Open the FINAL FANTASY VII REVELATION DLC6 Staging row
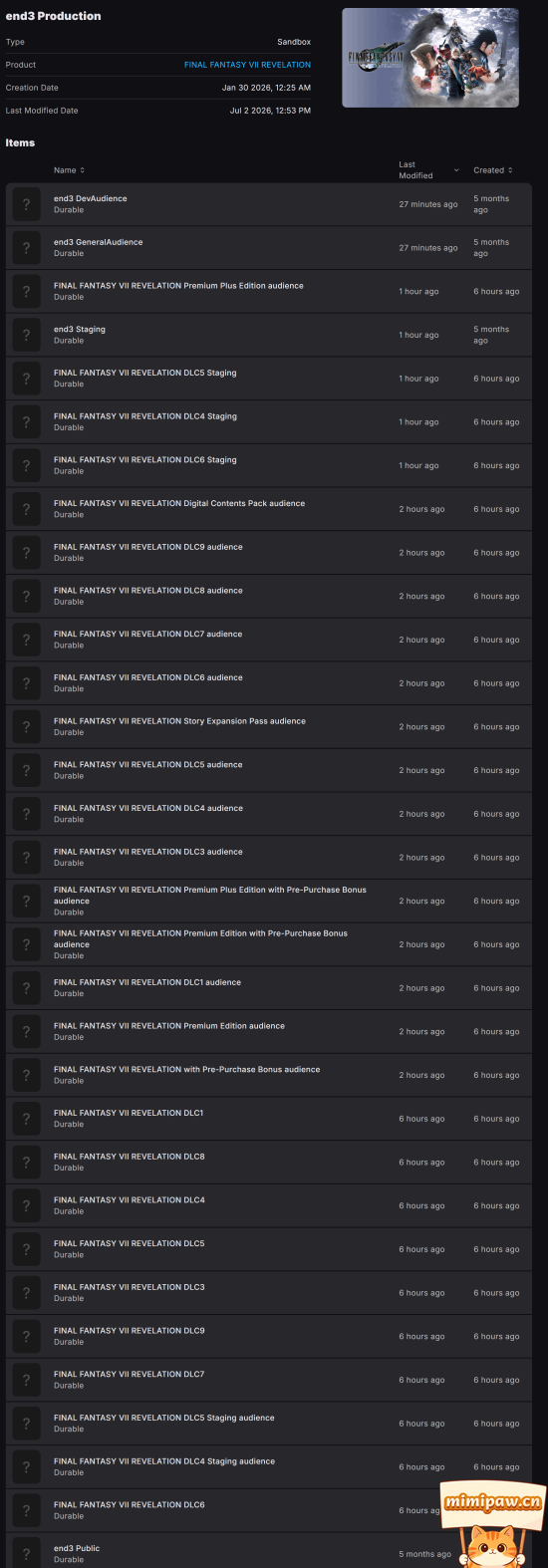 pyautogui.click(x=269, y=465)
